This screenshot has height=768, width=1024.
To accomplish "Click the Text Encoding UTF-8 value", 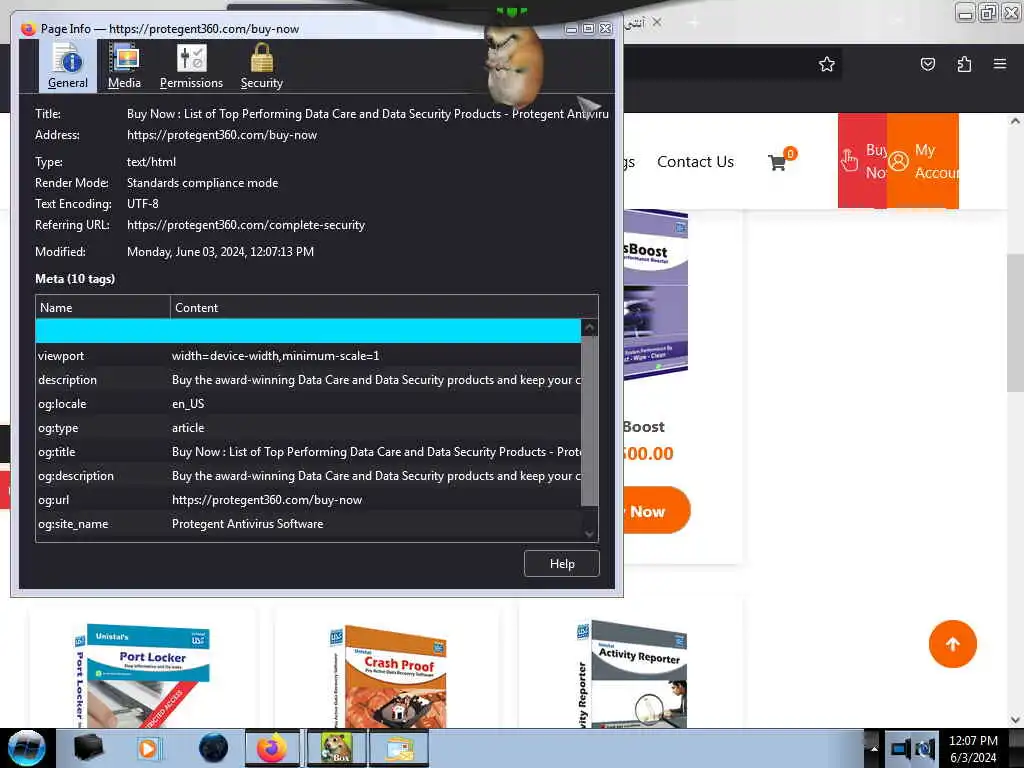I will click(142, 204).
